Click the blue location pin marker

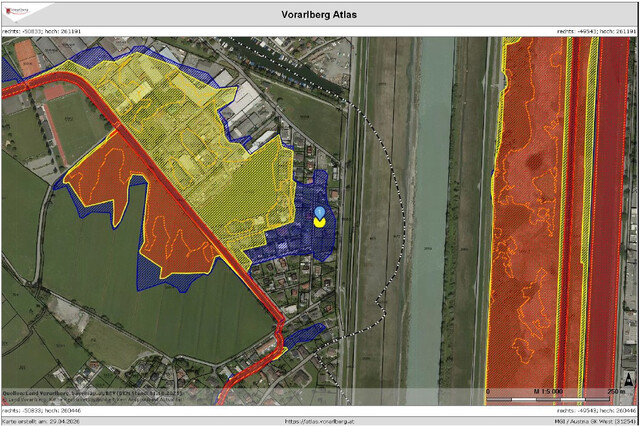pyautogui.click(x=320, y=213)
